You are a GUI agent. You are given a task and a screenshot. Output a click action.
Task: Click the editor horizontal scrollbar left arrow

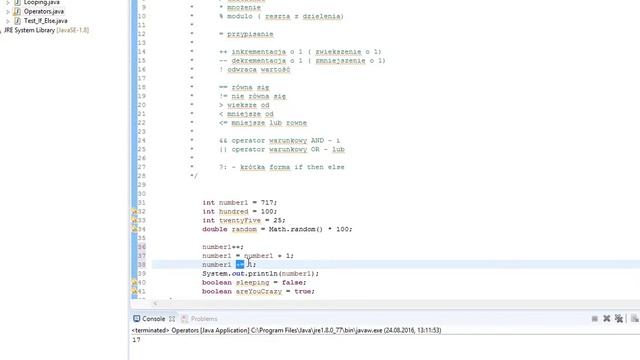pyautogui.click(x=155, y=303)
